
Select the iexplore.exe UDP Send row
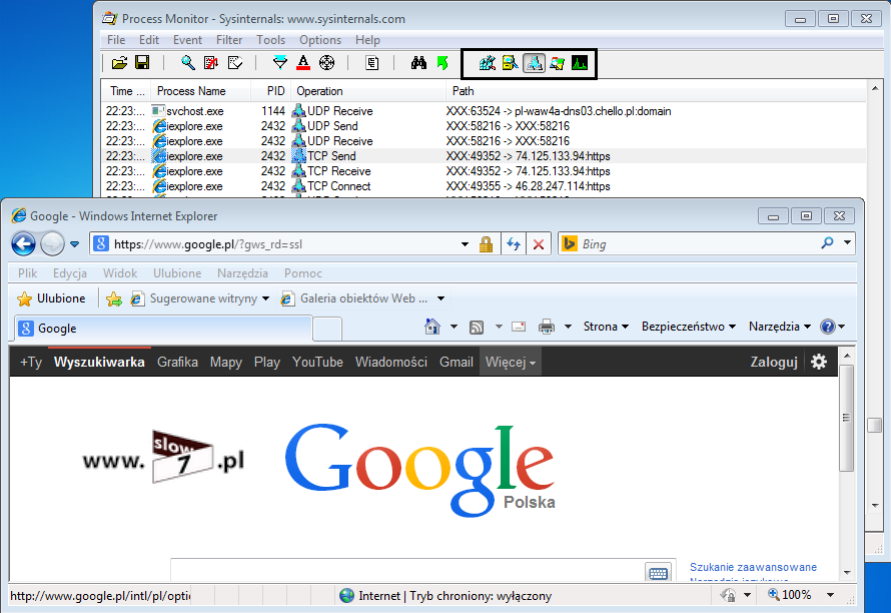point(484,126)
